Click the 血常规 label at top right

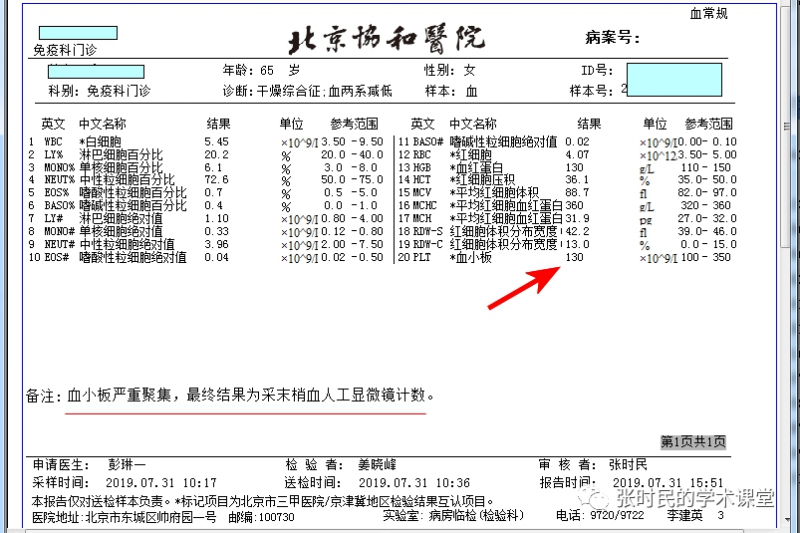coord(708,14)
